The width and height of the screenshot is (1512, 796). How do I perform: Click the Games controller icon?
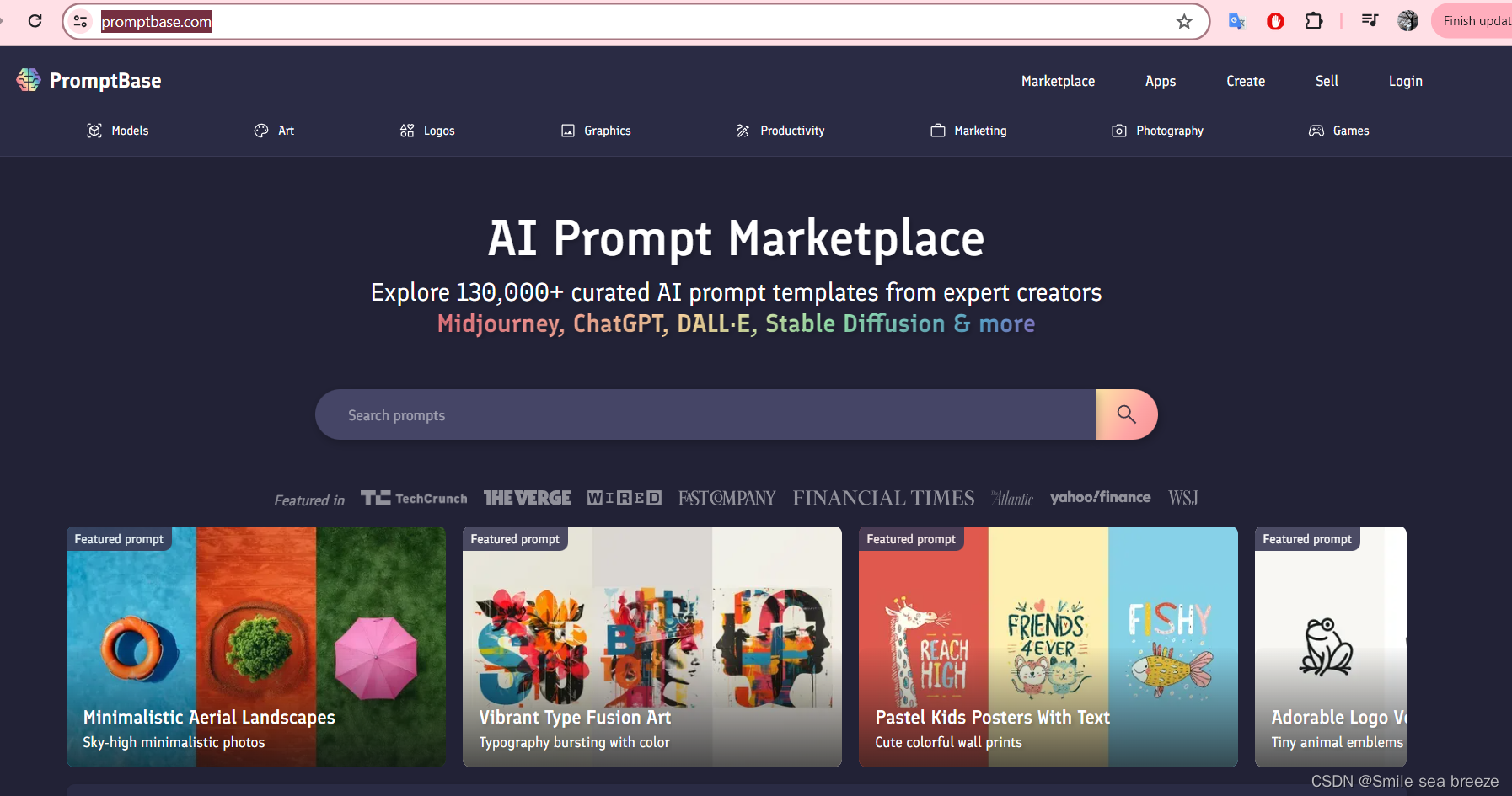(1316, 131)
